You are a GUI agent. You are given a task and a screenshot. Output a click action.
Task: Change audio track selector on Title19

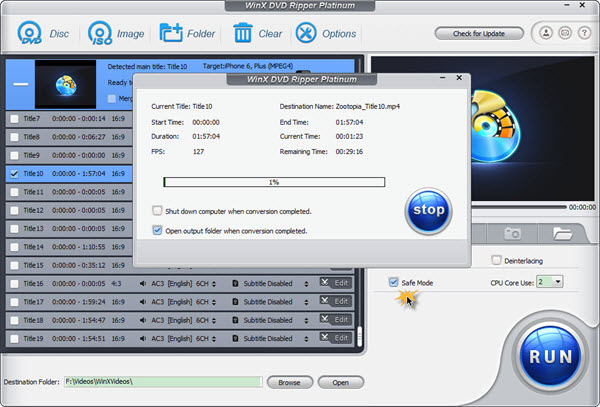click(214, 339)
